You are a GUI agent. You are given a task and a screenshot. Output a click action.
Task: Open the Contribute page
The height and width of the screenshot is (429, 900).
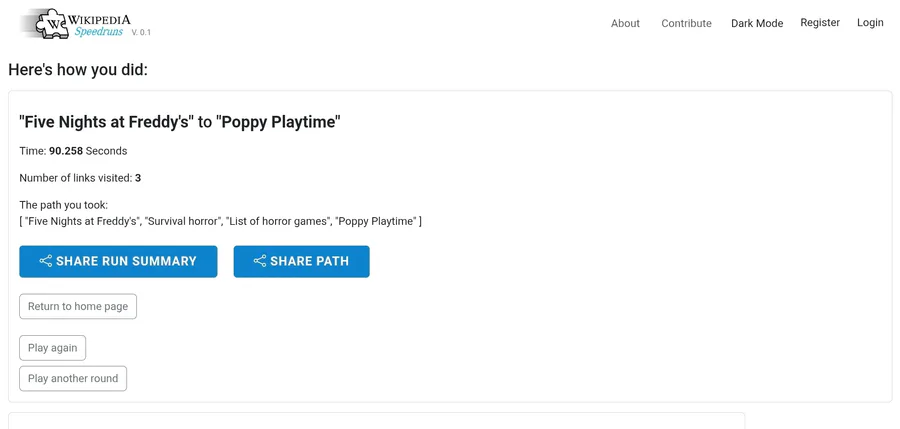click(686, 24)
